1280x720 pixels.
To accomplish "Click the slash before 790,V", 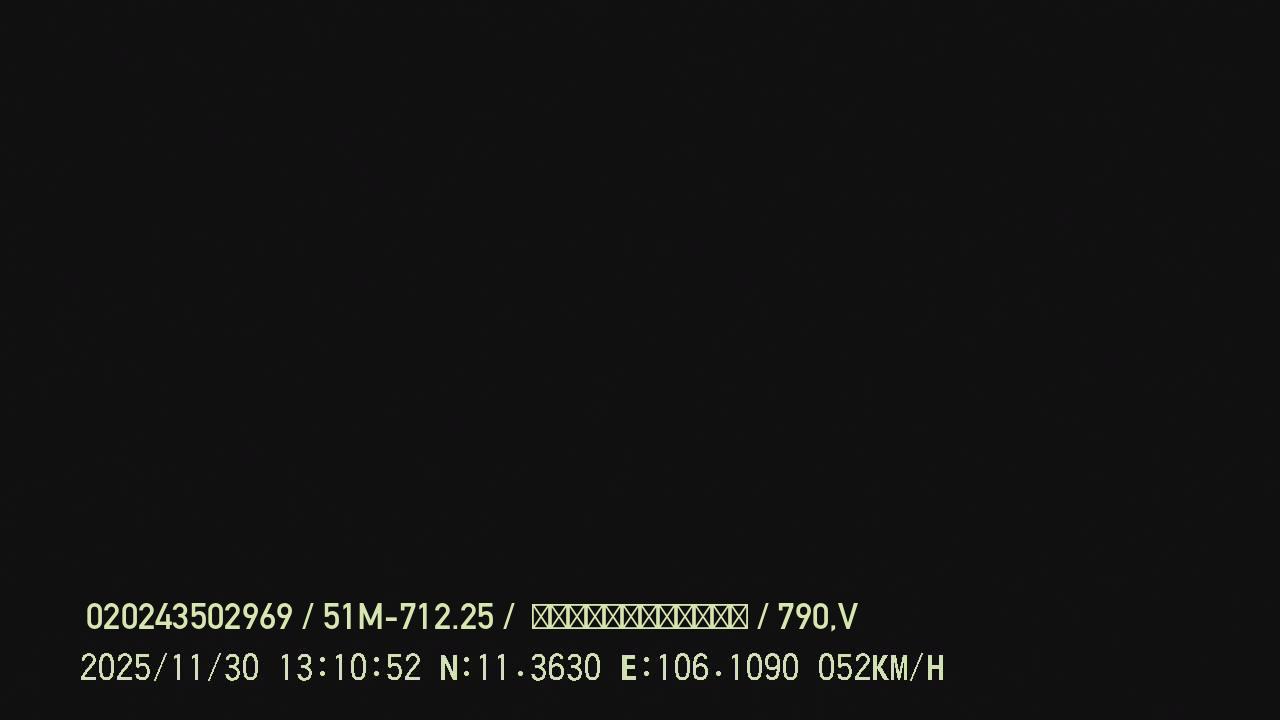I will tap(763, 617).
